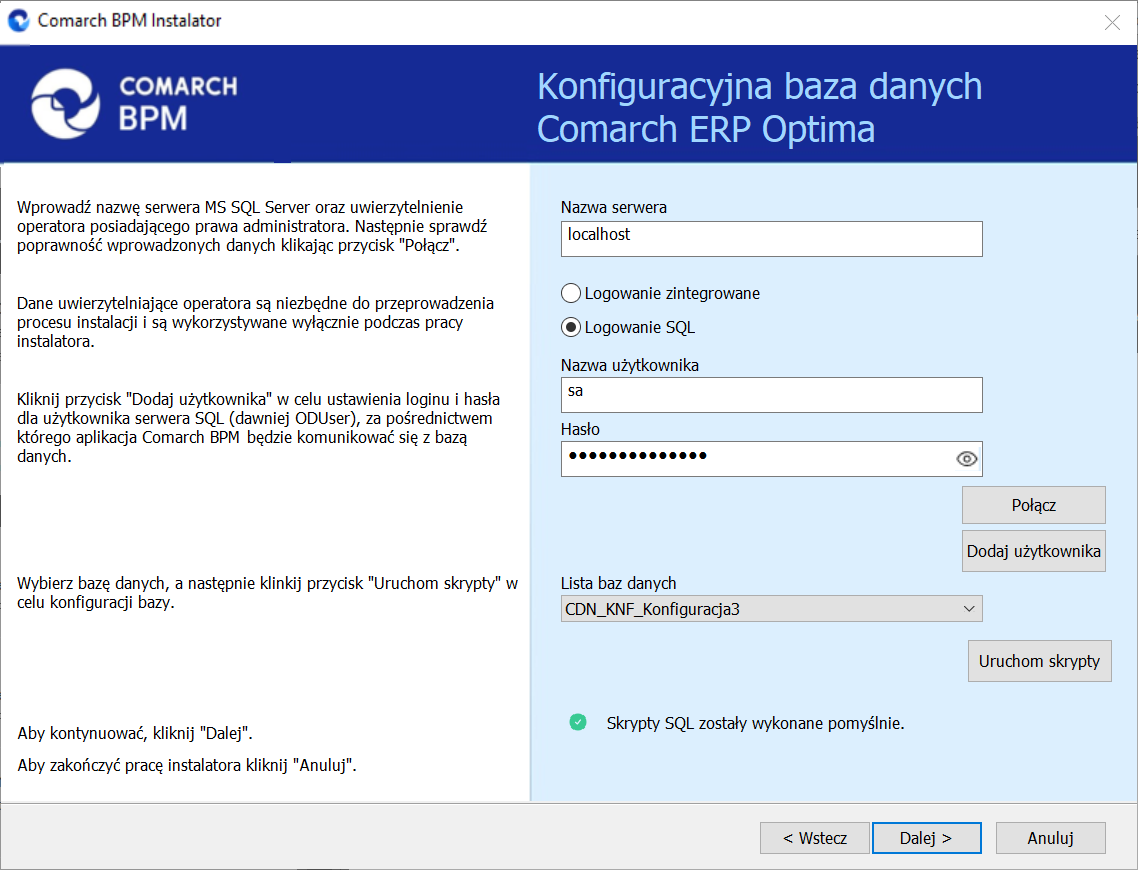The image size is (1138, 870).
Task: Click the "Hasło" label
Action: pos(581,430)
